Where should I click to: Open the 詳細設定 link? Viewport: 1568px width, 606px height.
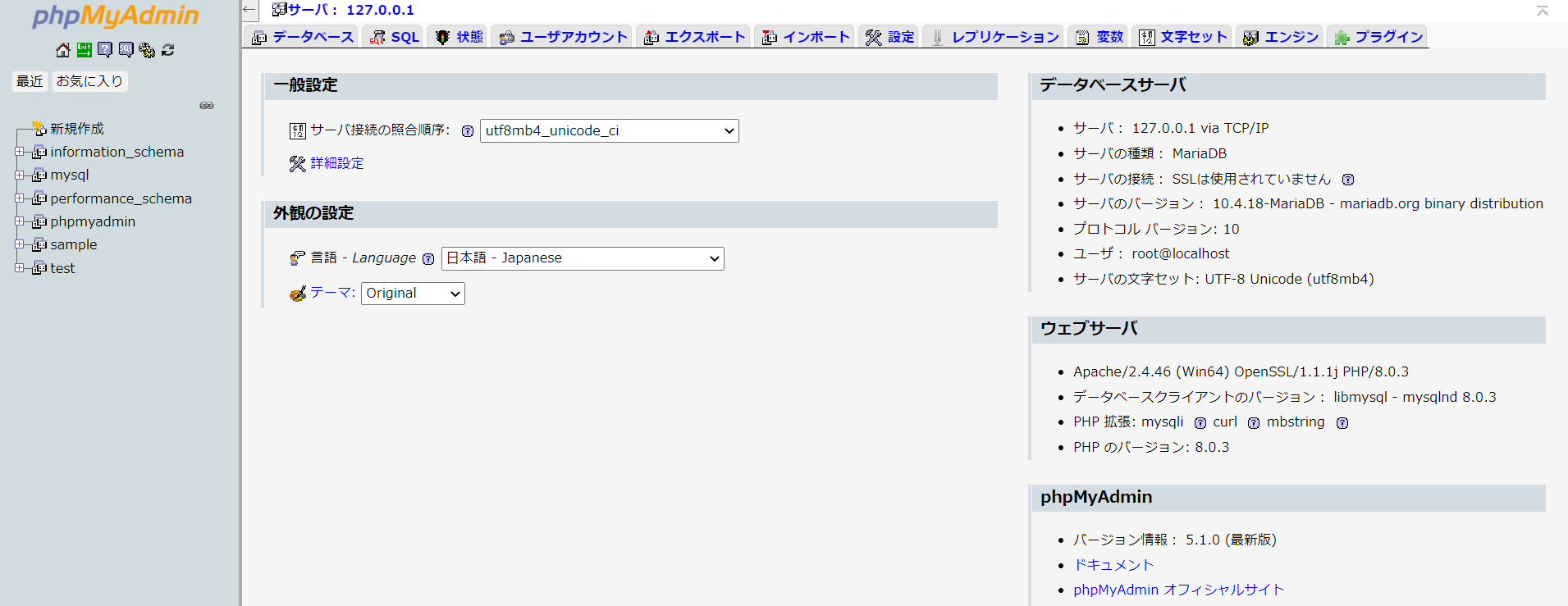tap(337, 163)
